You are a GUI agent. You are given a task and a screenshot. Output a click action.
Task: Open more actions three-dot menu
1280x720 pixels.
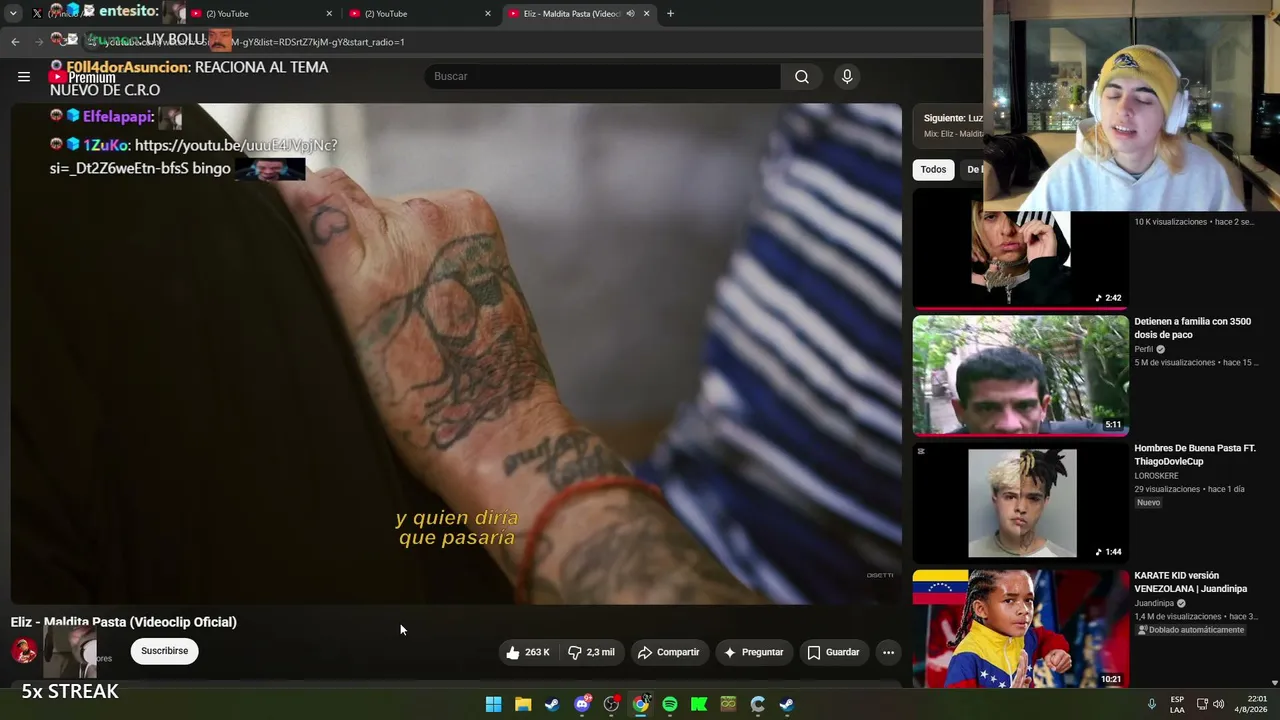[x=888, y=652]
